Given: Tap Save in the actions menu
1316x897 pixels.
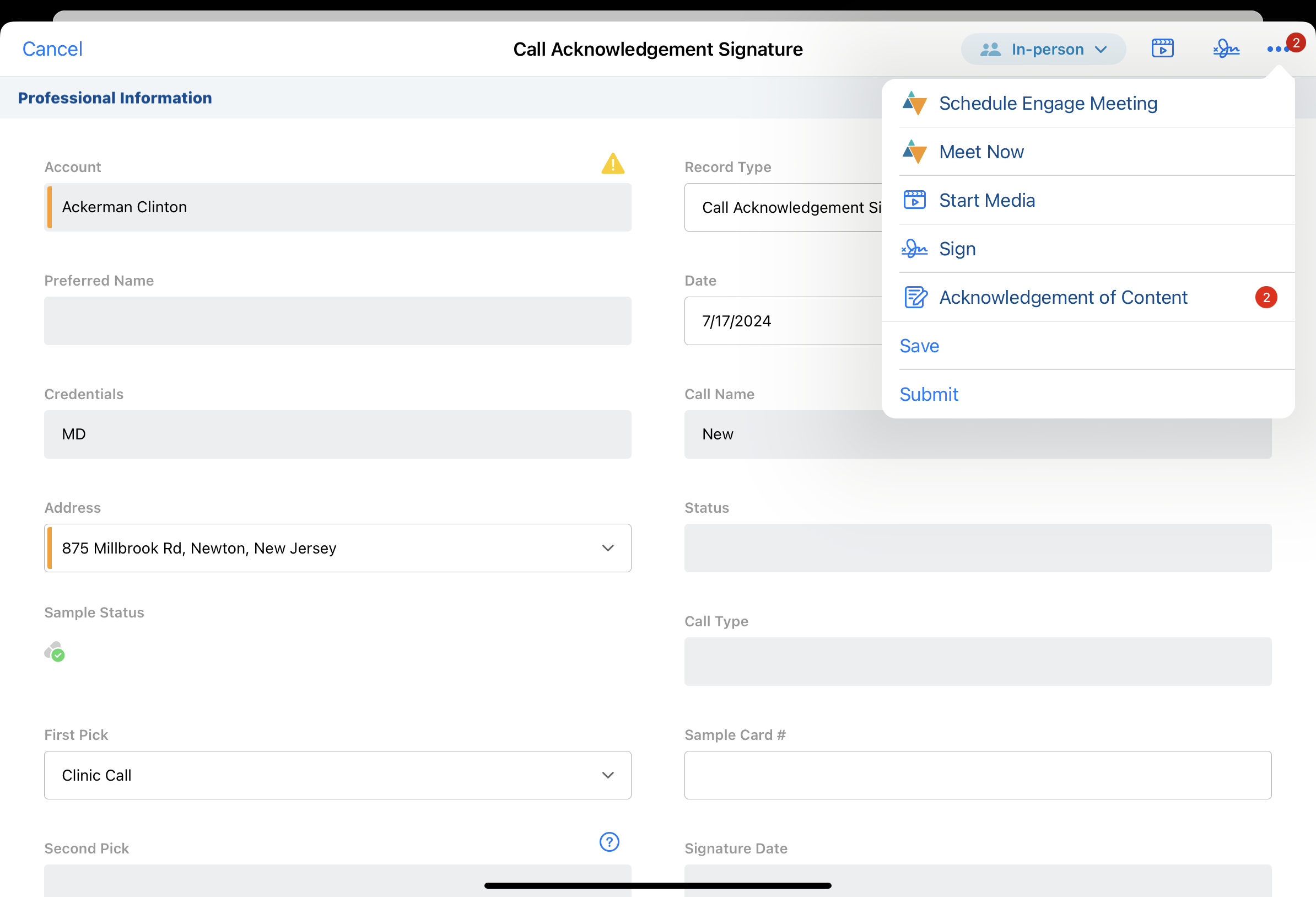Looking at the screenshot, I should pos(919,346).
